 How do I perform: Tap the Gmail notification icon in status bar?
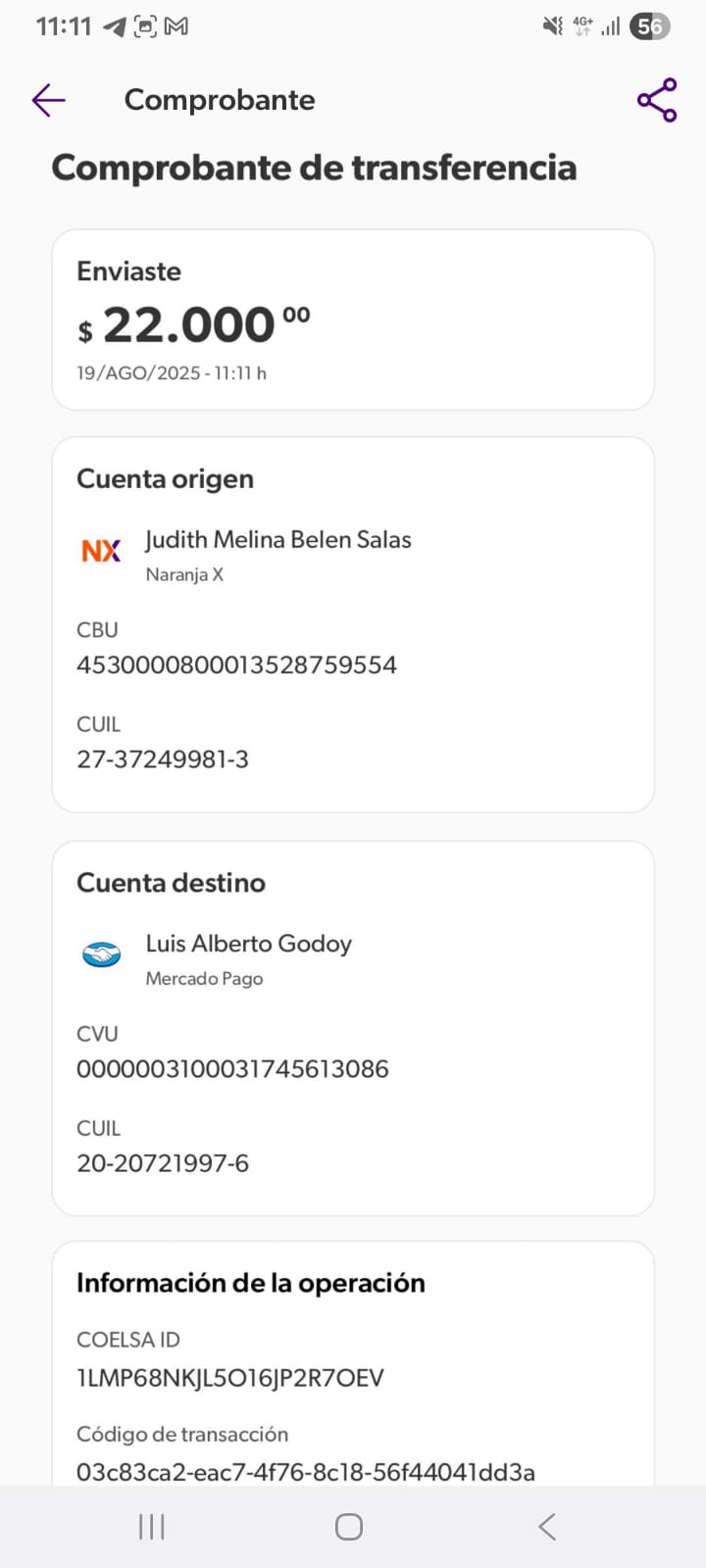pyautogui.click(x=176, y=26)
